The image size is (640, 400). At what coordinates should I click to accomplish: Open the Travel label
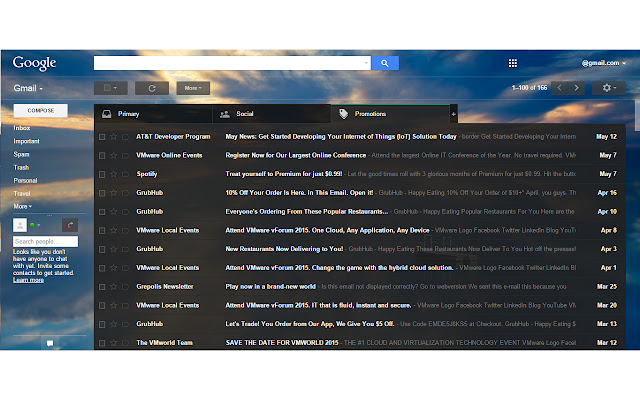(22, 193)
